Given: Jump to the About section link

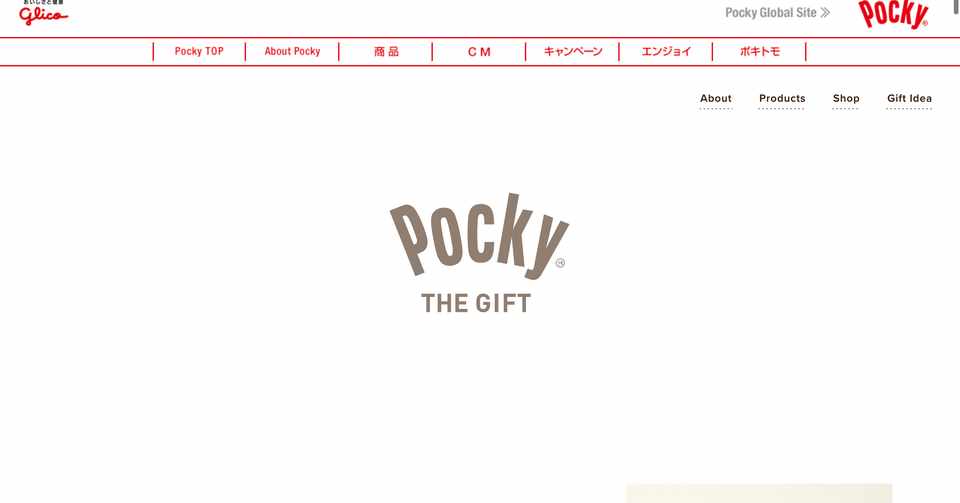Looking at the screenshot, I should pyautogui.click(x=716, y=99).
